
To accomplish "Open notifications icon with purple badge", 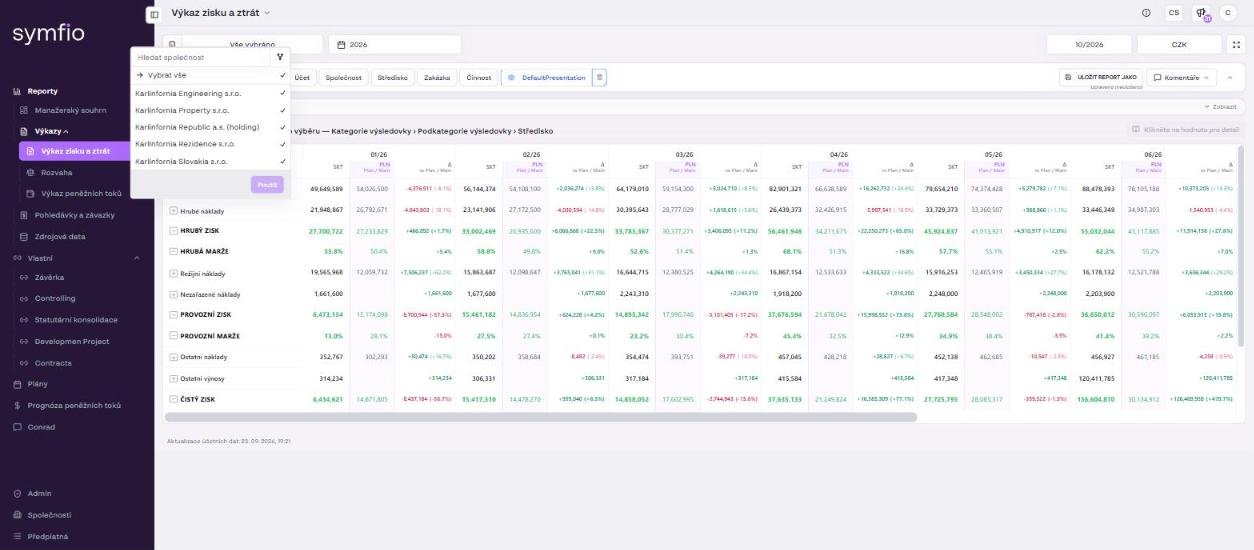I will [1202, 14].
